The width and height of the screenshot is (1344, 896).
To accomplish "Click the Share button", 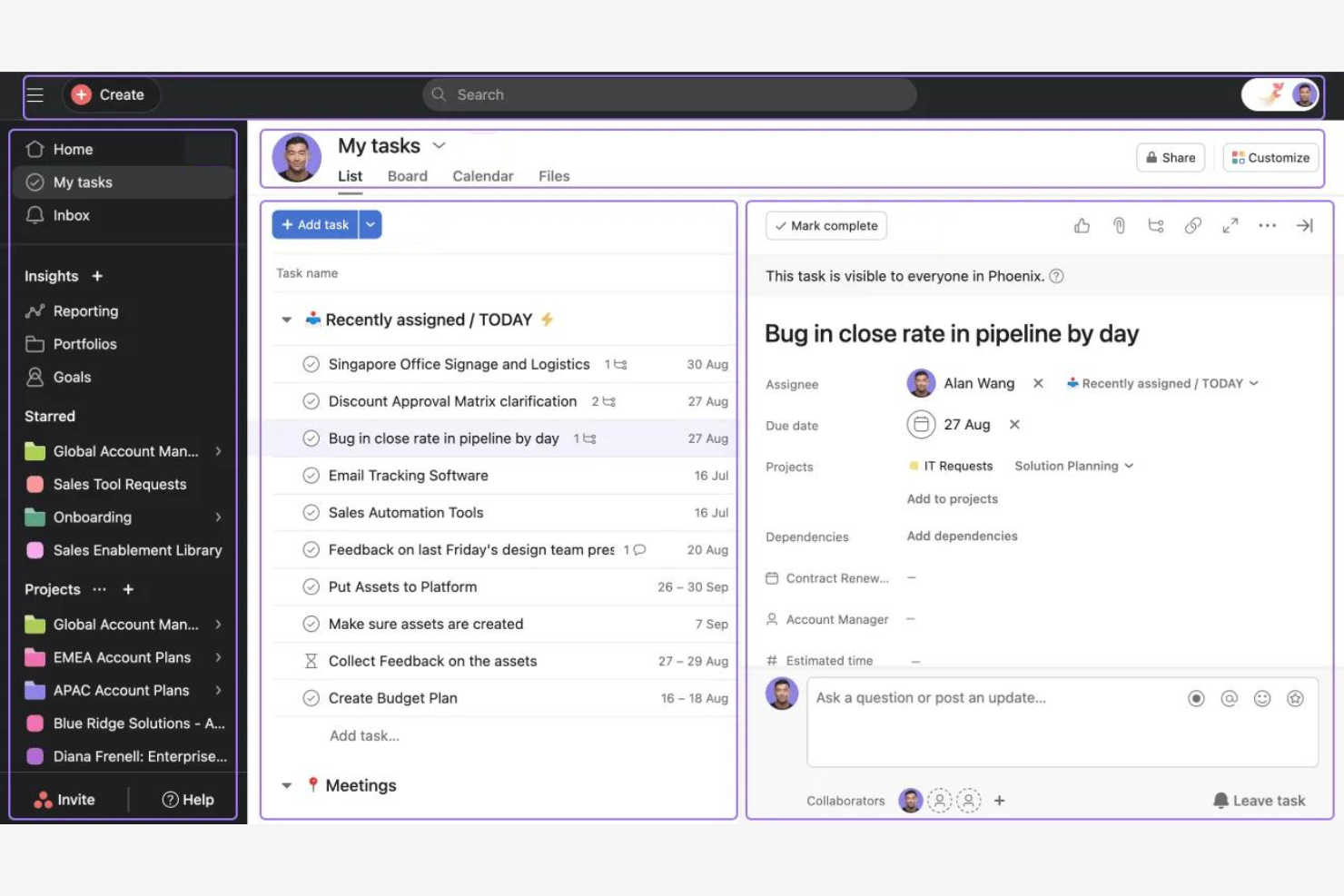I will (x=1170, y=157).
